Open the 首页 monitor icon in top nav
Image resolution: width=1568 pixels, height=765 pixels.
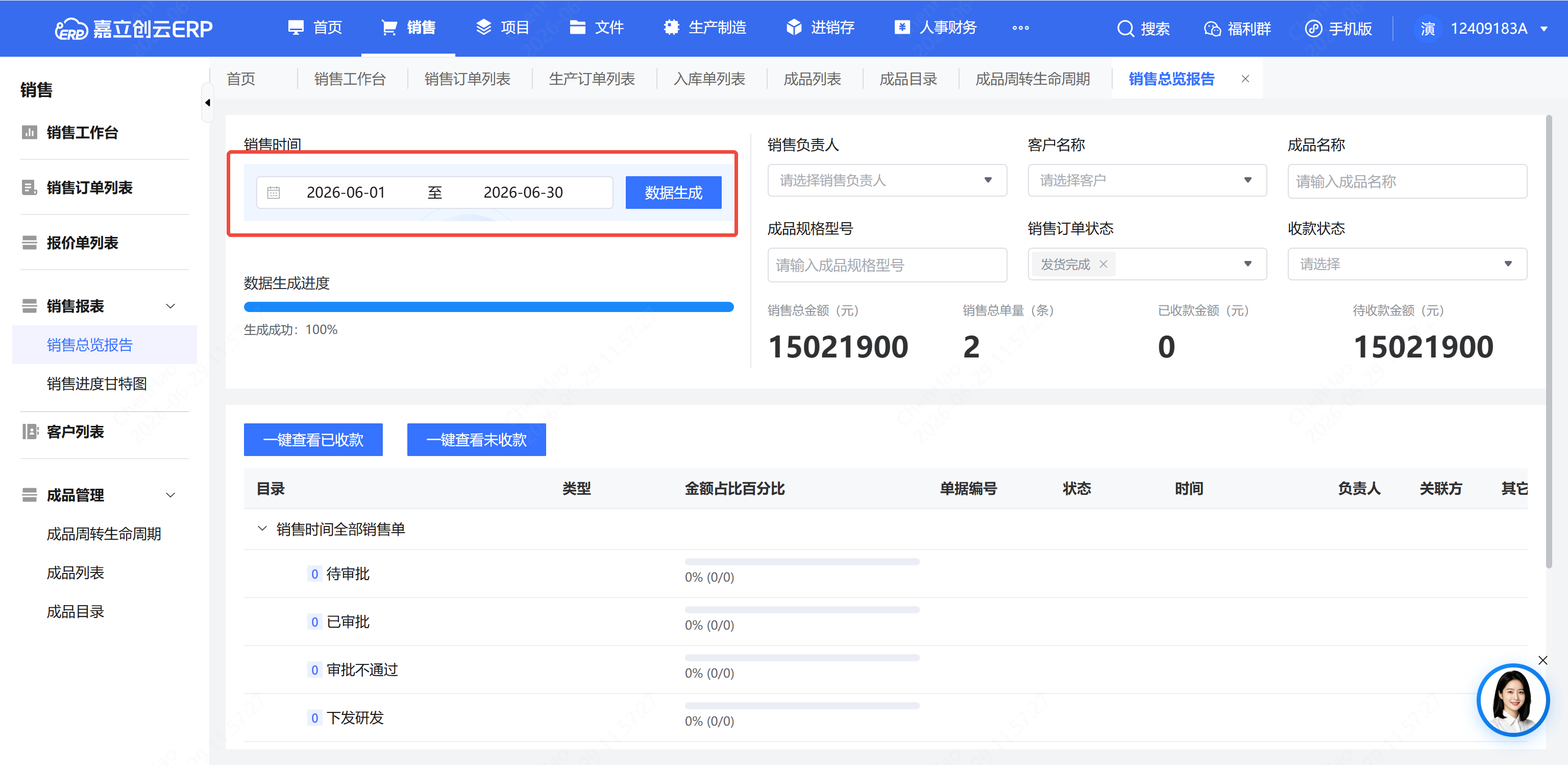point(296,28)
